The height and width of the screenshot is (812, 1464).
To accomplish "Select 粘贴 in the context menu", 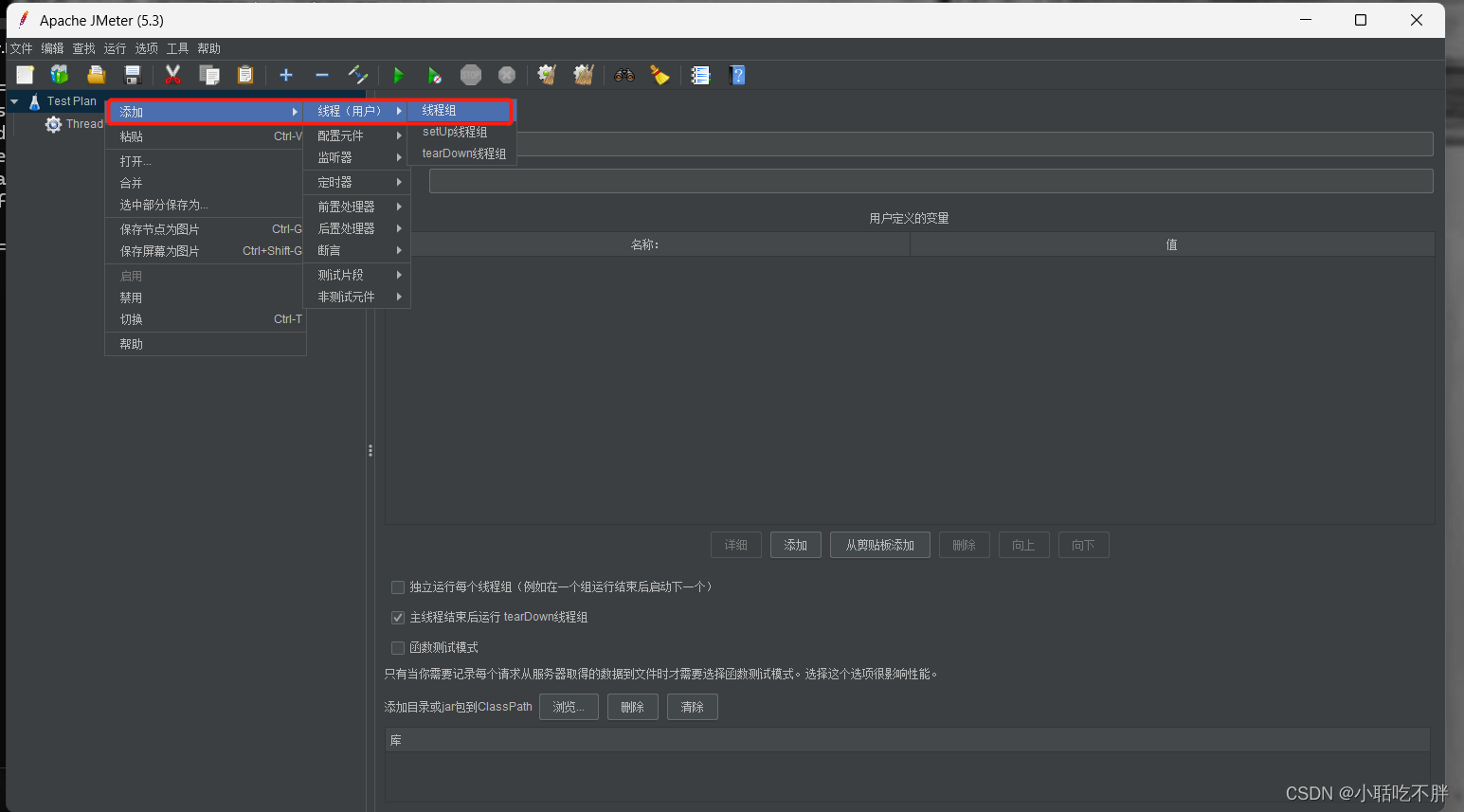I will click(x=206, y=137).
